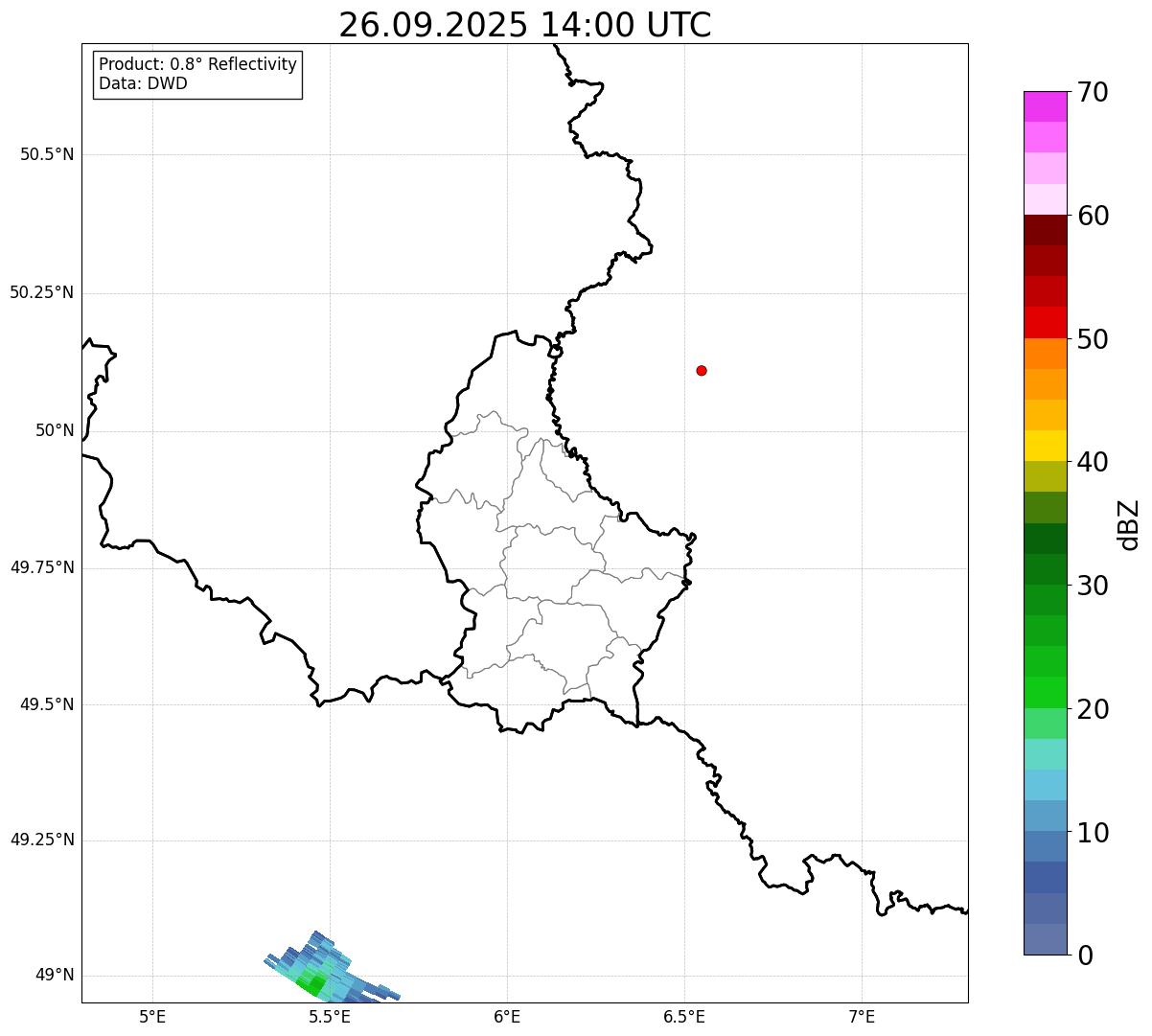Click the dark maroon colorbar swatch just below 60
1152x1036 pixels.
1045,230
